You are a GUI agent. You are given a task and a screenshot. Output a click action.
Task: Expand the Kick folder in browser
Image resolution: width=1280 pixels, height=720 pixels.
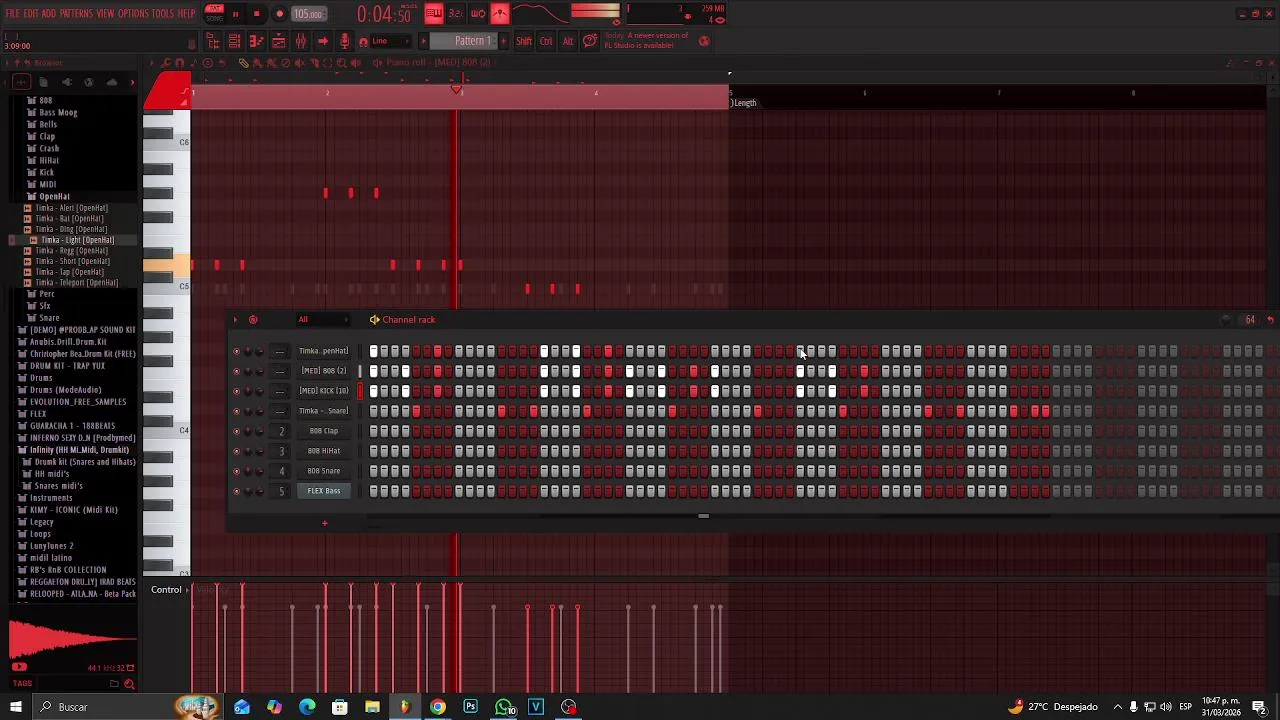(x=46, y=172)
